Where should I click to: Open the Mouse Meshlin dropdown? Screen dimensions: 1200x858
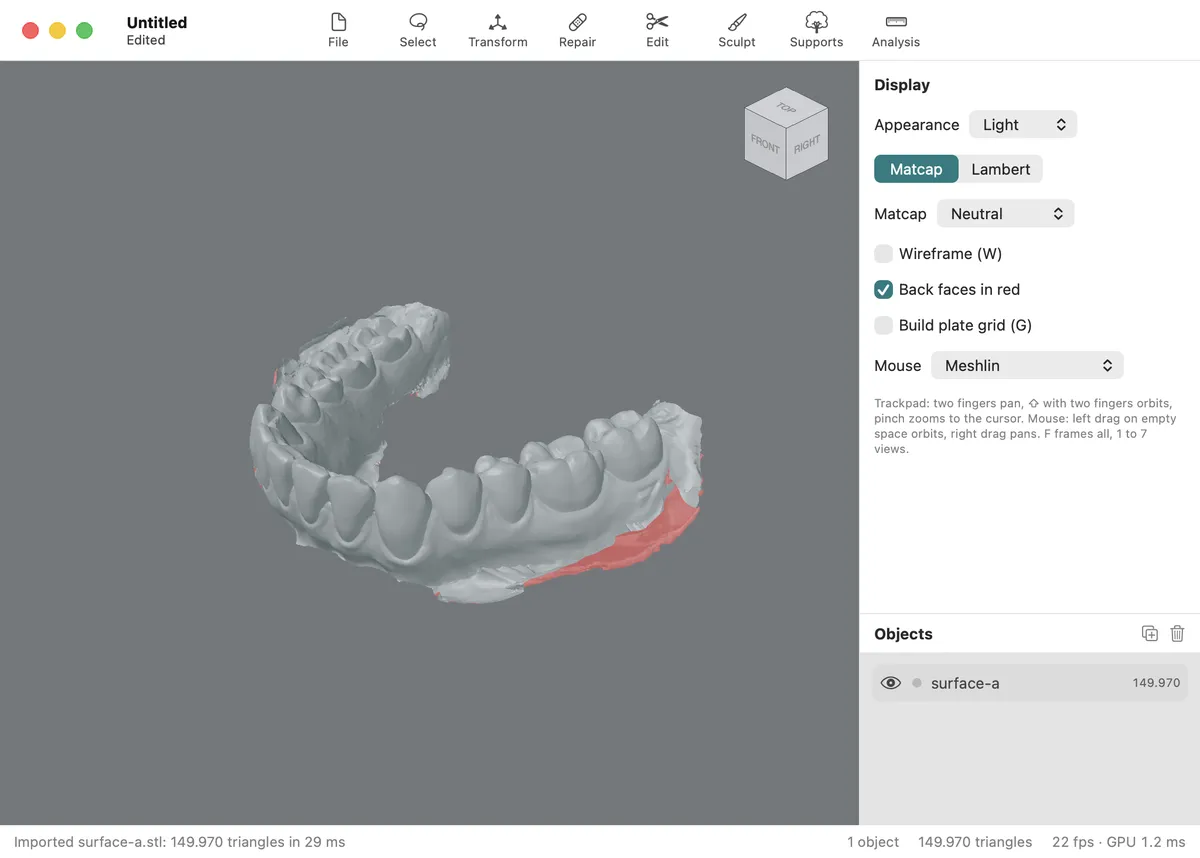coord(1027,366)
